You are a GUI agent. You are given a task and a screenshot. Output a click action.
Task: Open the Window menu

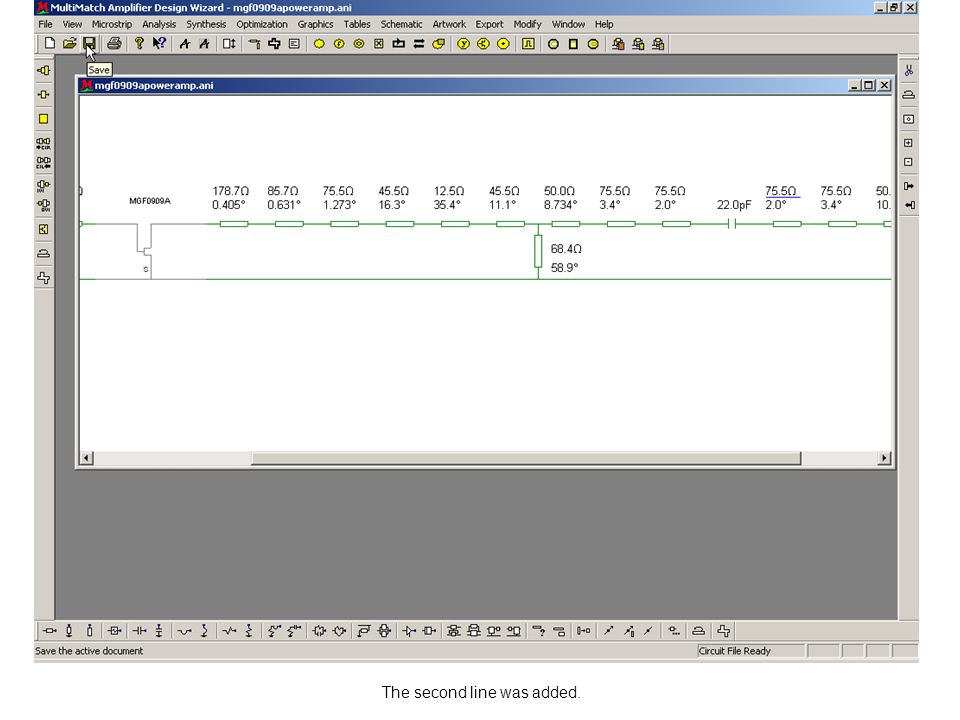569,24
